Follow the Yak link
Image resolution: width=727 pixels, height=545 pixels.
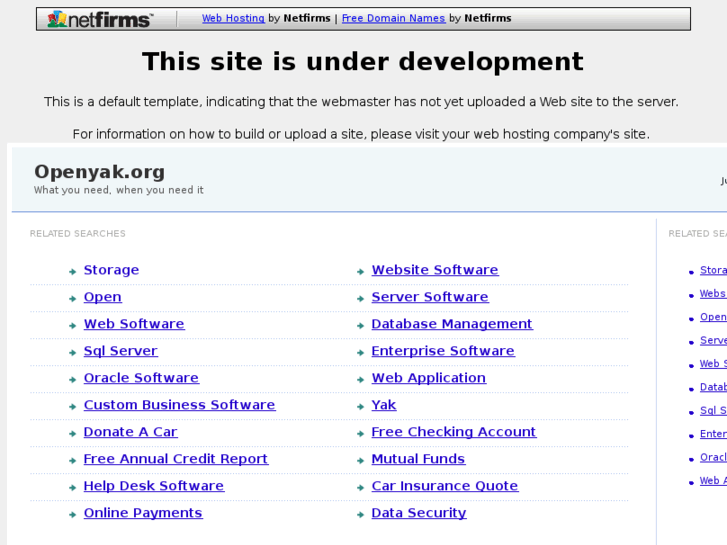click(x=384, y=404)
